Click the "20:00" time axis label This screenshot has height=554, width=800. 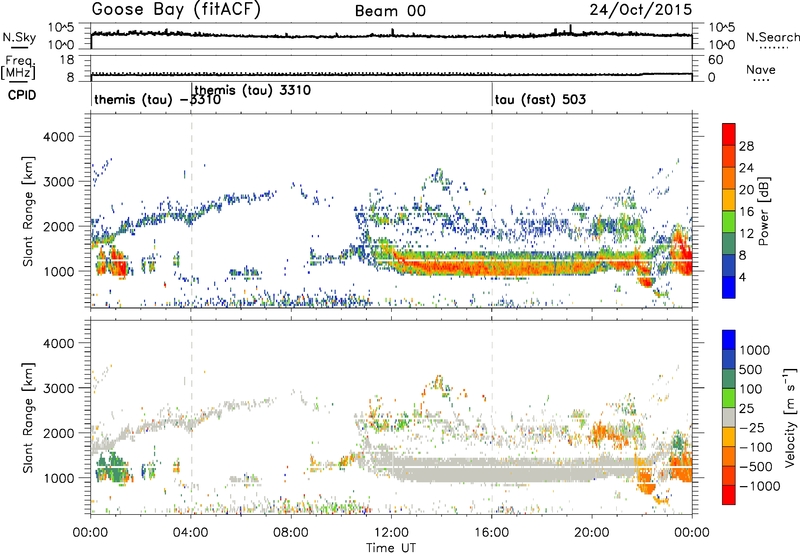coord(592,533)
